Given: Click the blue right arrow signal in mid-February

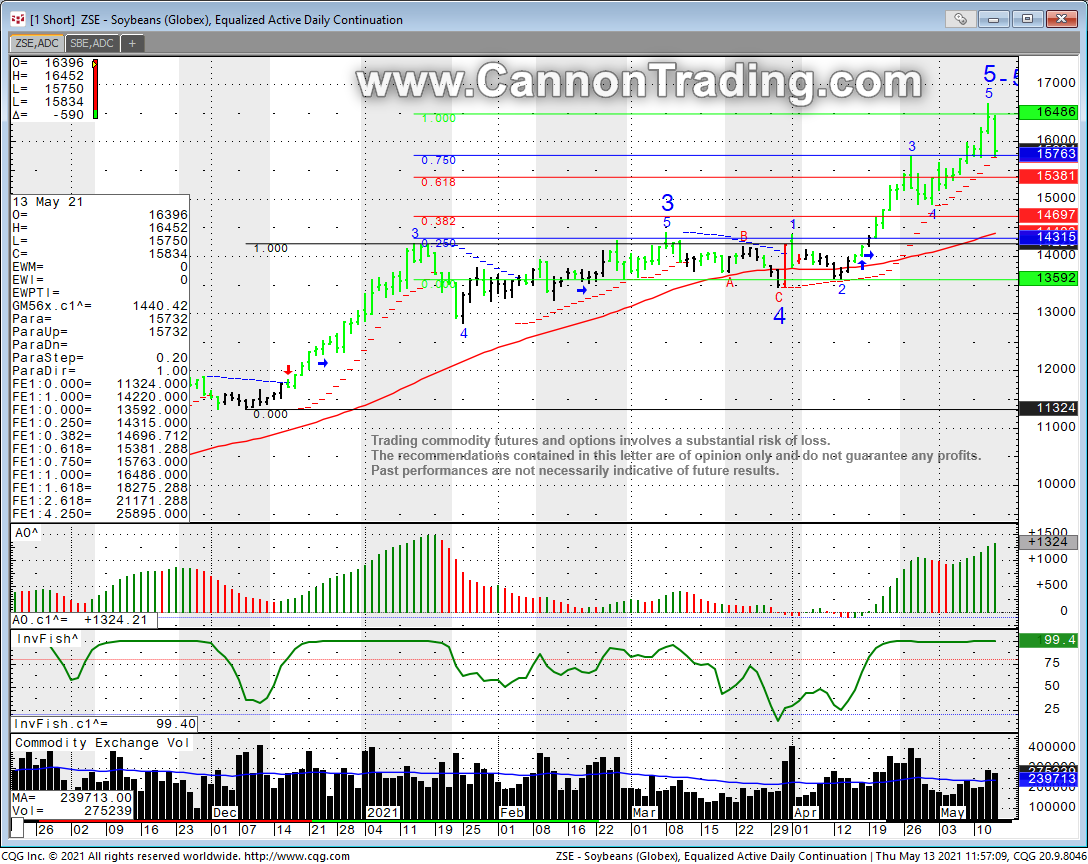Looking at the screenshot, I should click(x=582, y=290).
